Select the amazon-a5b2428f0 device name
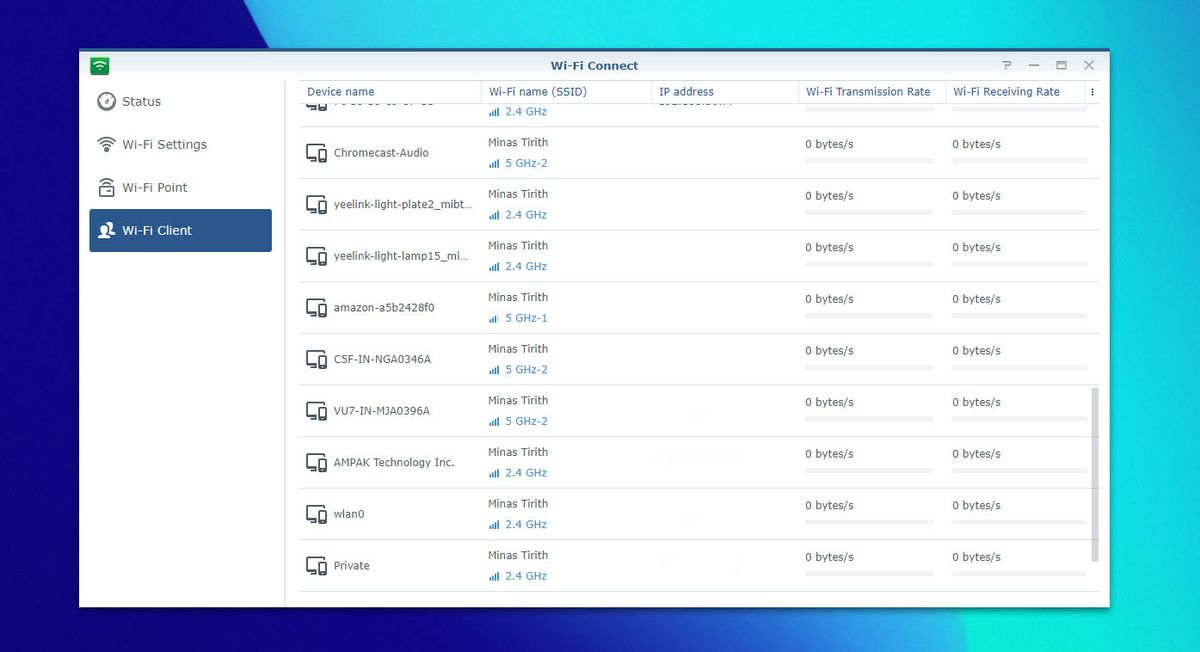 (384, 308)
